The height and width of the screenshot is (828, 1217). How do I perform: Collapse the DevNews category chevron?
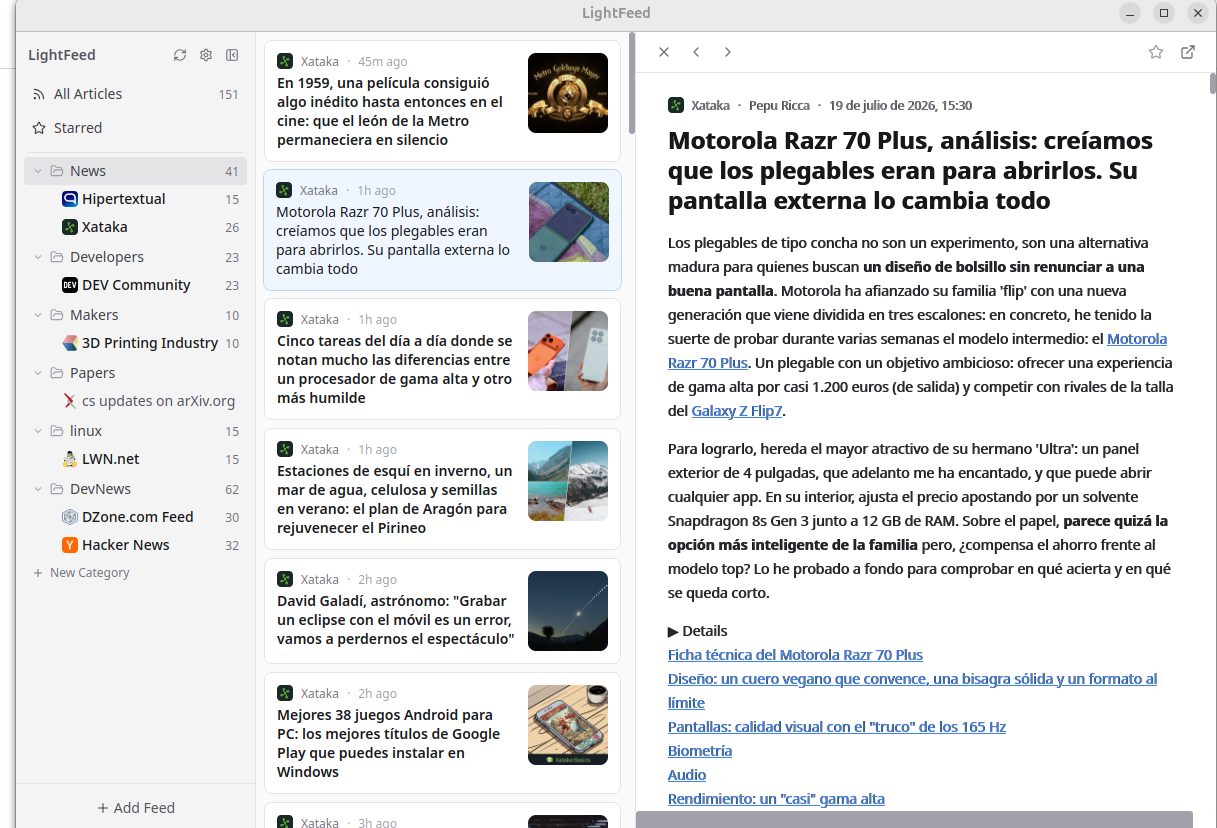point(38,489)
